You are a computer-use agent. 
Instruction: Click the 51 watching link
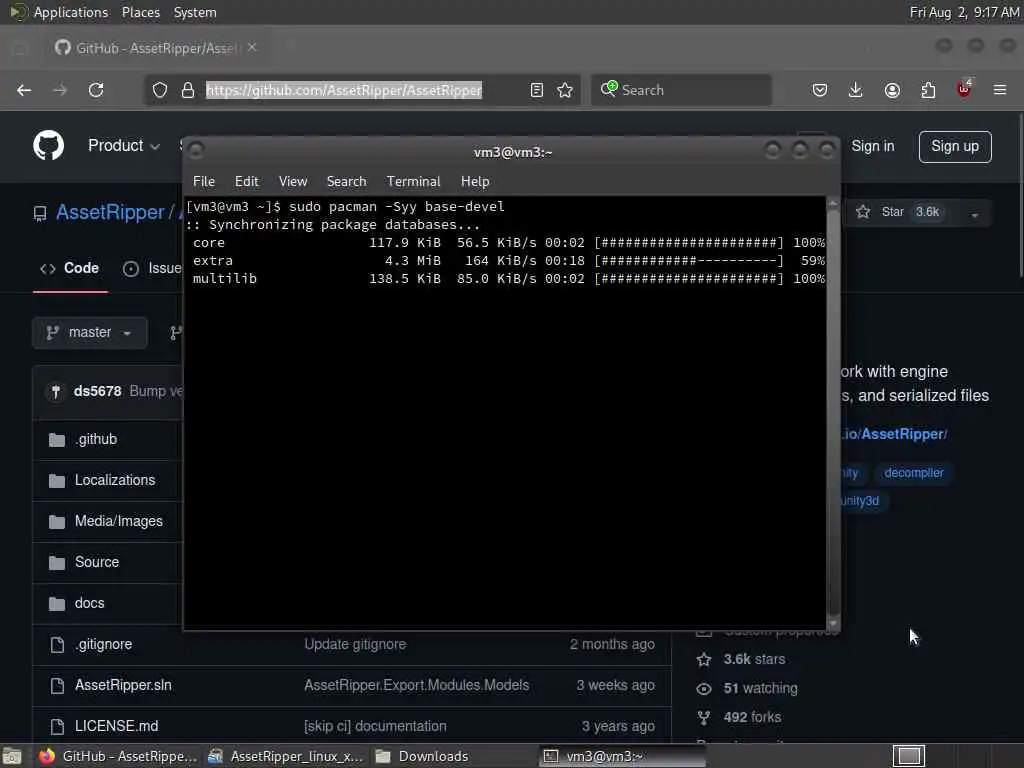(x=760, y=688)
